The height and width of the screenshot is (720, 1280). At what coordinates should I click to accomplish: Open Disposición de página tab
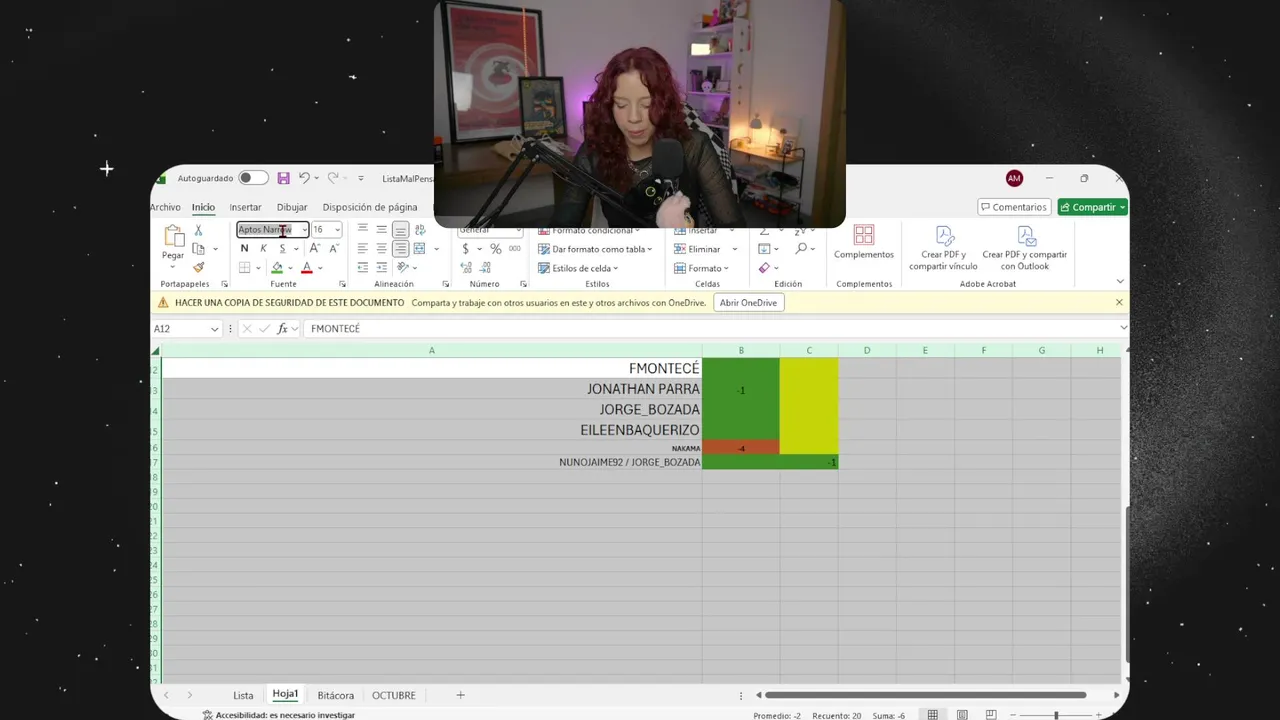point(370,207)
